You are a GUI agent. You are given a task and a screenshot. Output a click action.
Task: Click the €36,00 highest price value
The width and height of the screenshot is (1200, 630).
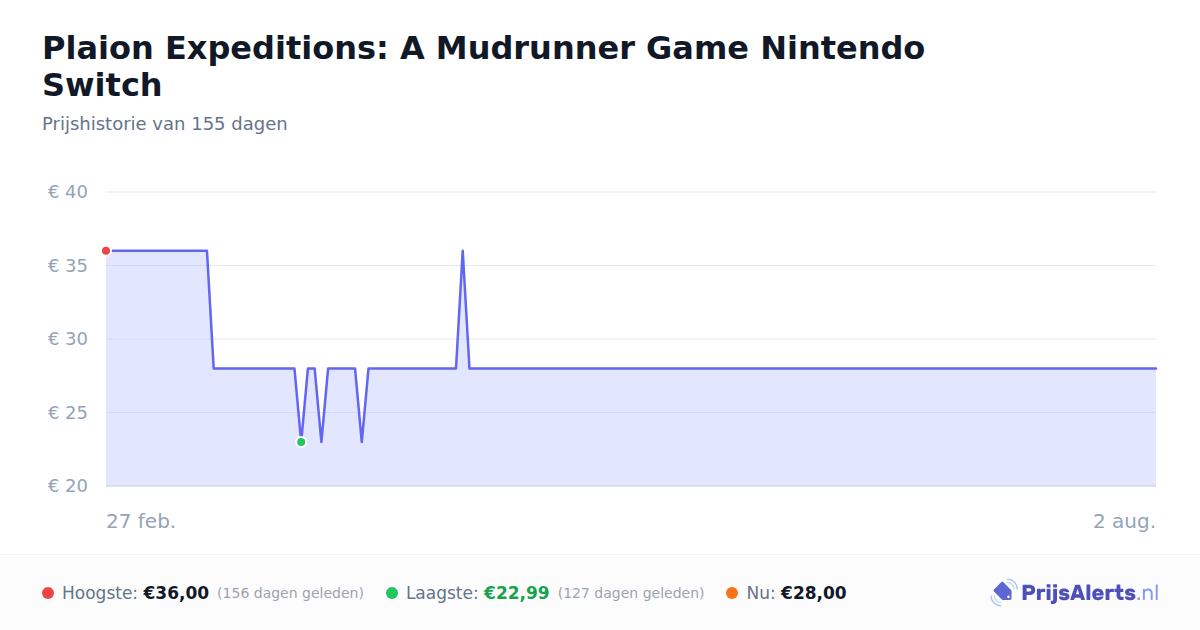(176, 593)
